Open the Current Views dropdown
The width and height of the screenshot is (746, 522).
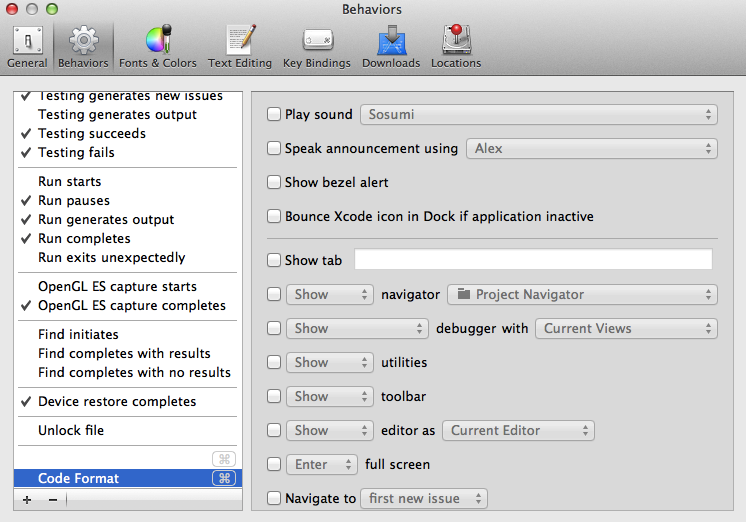626,328
